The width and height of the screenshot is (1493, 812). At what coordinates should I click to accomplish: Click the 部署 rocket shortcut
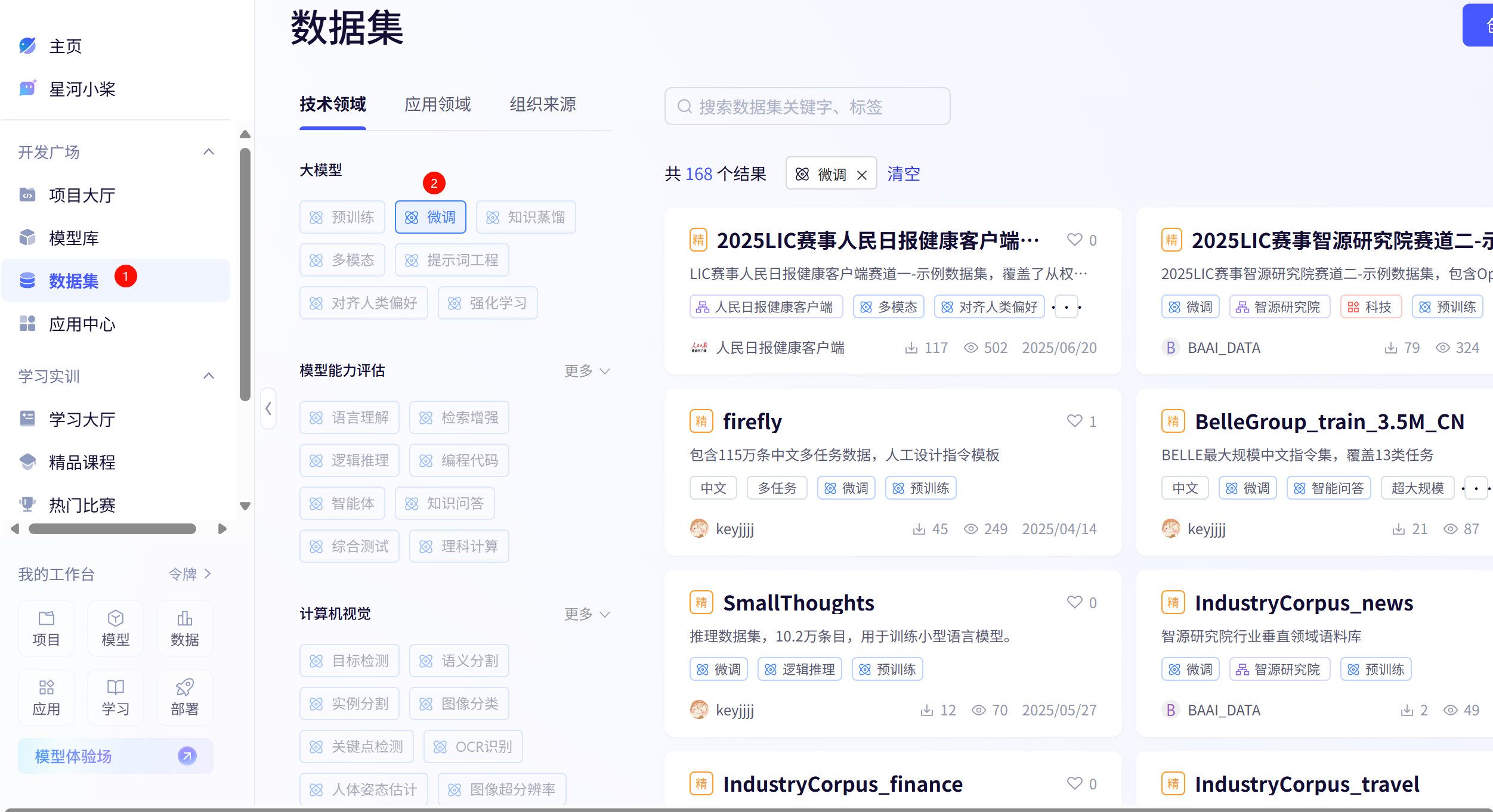[185, 698]
